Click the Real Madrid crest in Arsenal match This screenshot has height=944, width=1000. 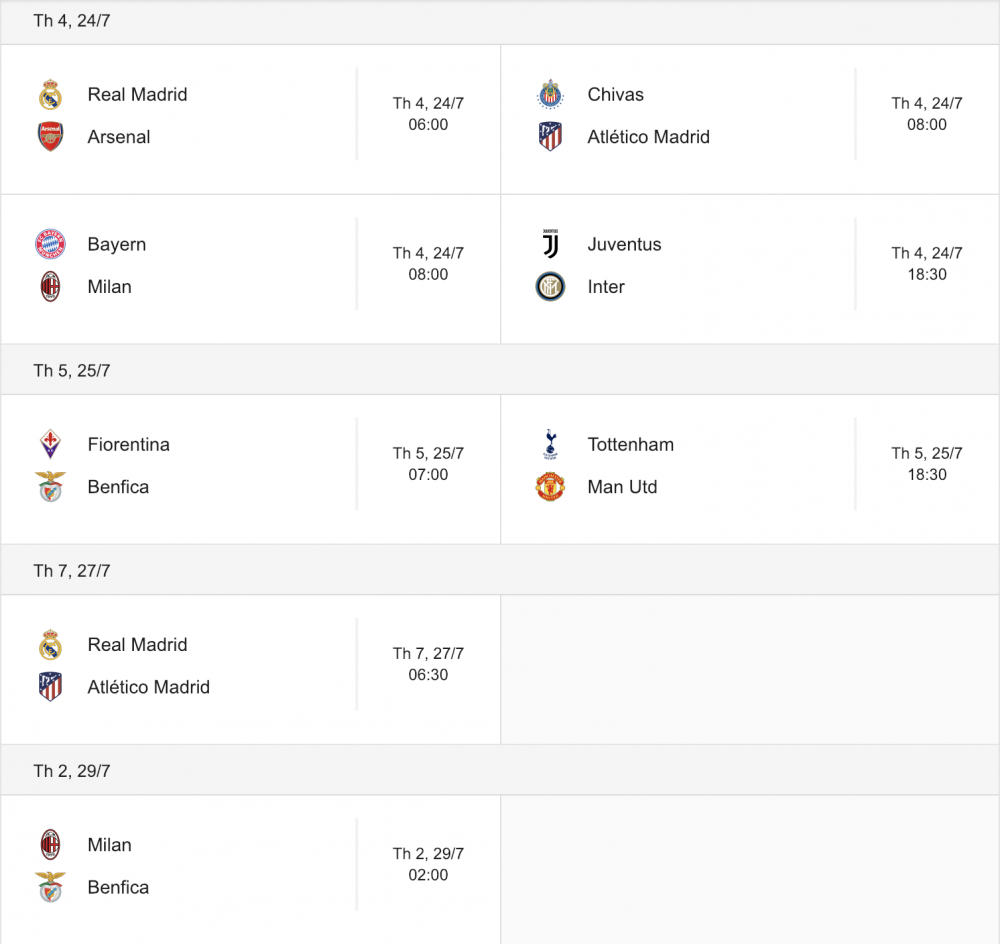[50, 95]
